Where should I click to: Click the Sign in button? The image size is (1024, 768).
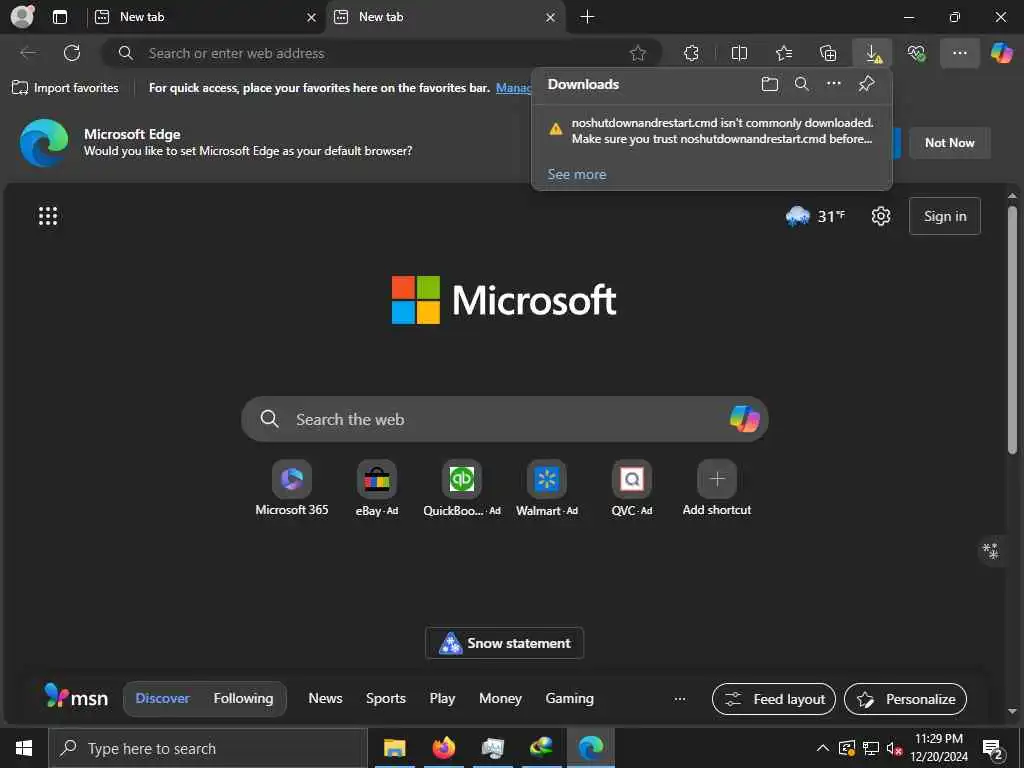945,216
